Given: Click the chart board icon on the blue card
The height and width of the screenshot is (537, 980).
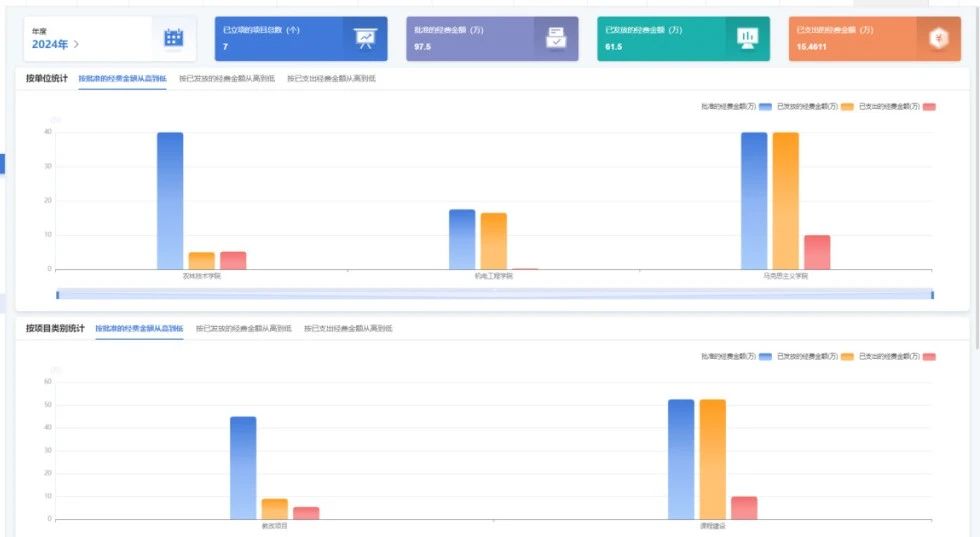Looking at the screenshot, I should [364, 38].
